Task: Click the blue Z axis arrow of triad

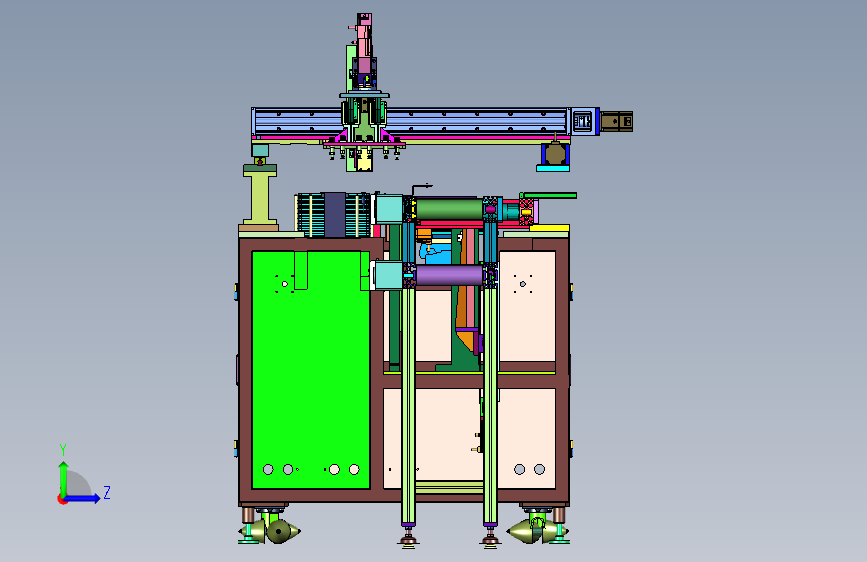Action: pyautogui.click(x=83, y=498)
